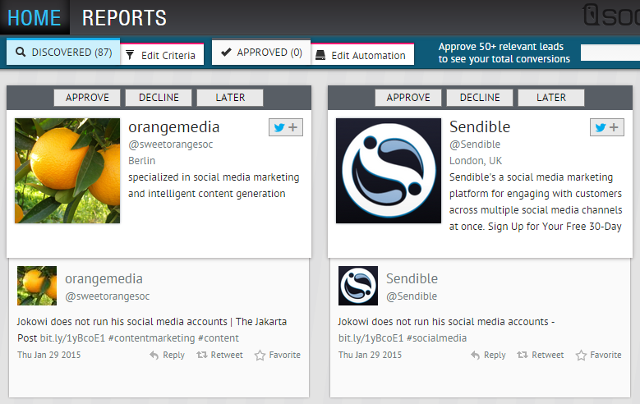Select the Approved (0) tab
This screenshot has height=404, width=640.
coord(262,52)
